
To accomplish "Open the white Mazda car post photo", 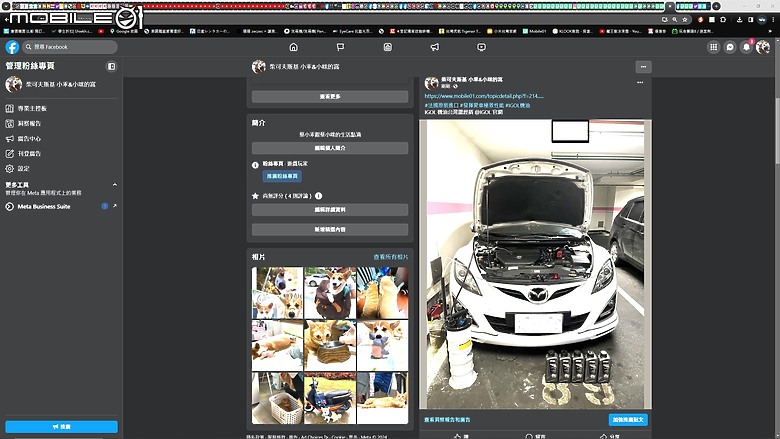I will tap(535, 264).
